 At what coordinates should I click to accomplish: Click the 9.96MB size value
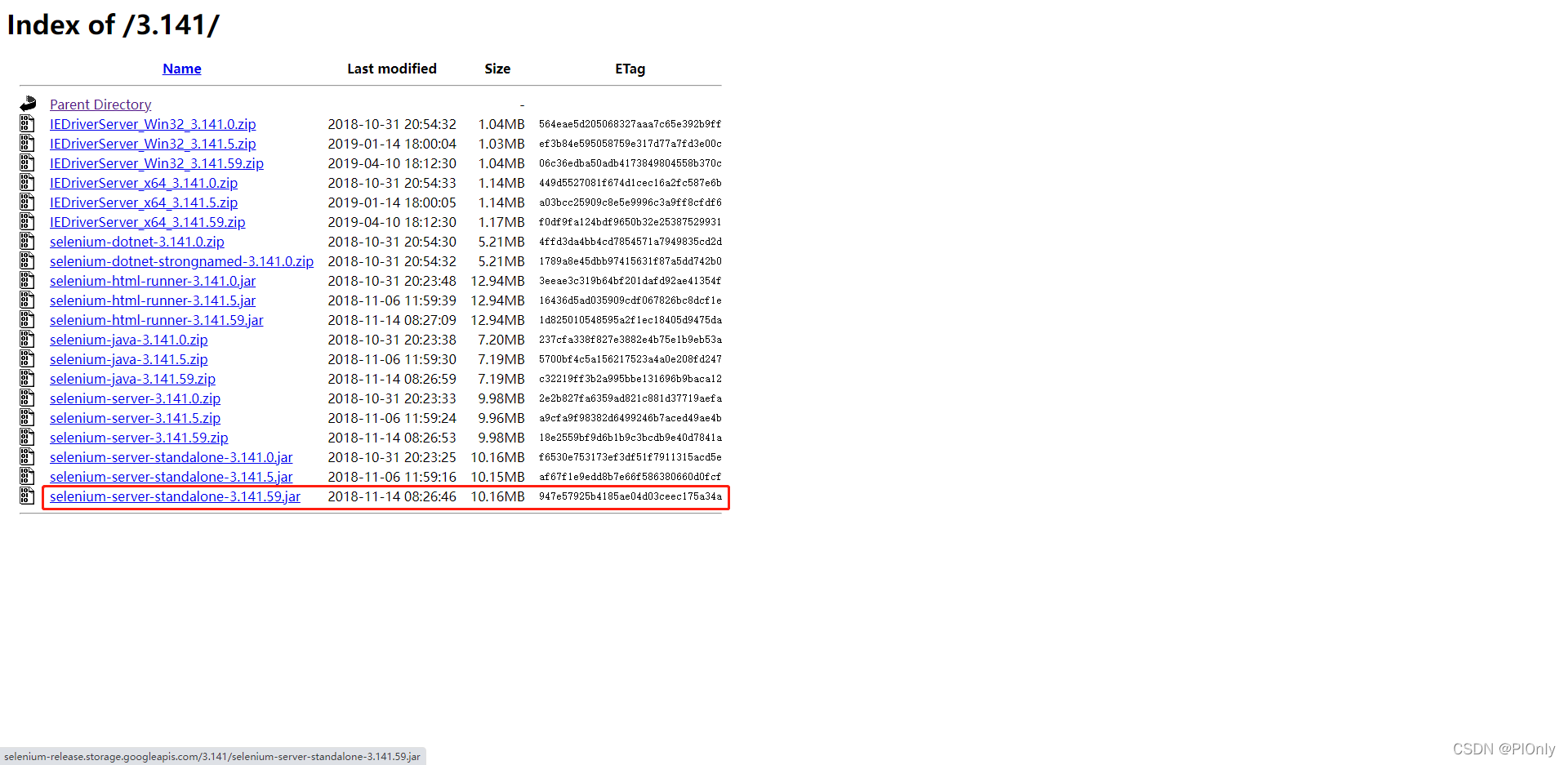501,418
